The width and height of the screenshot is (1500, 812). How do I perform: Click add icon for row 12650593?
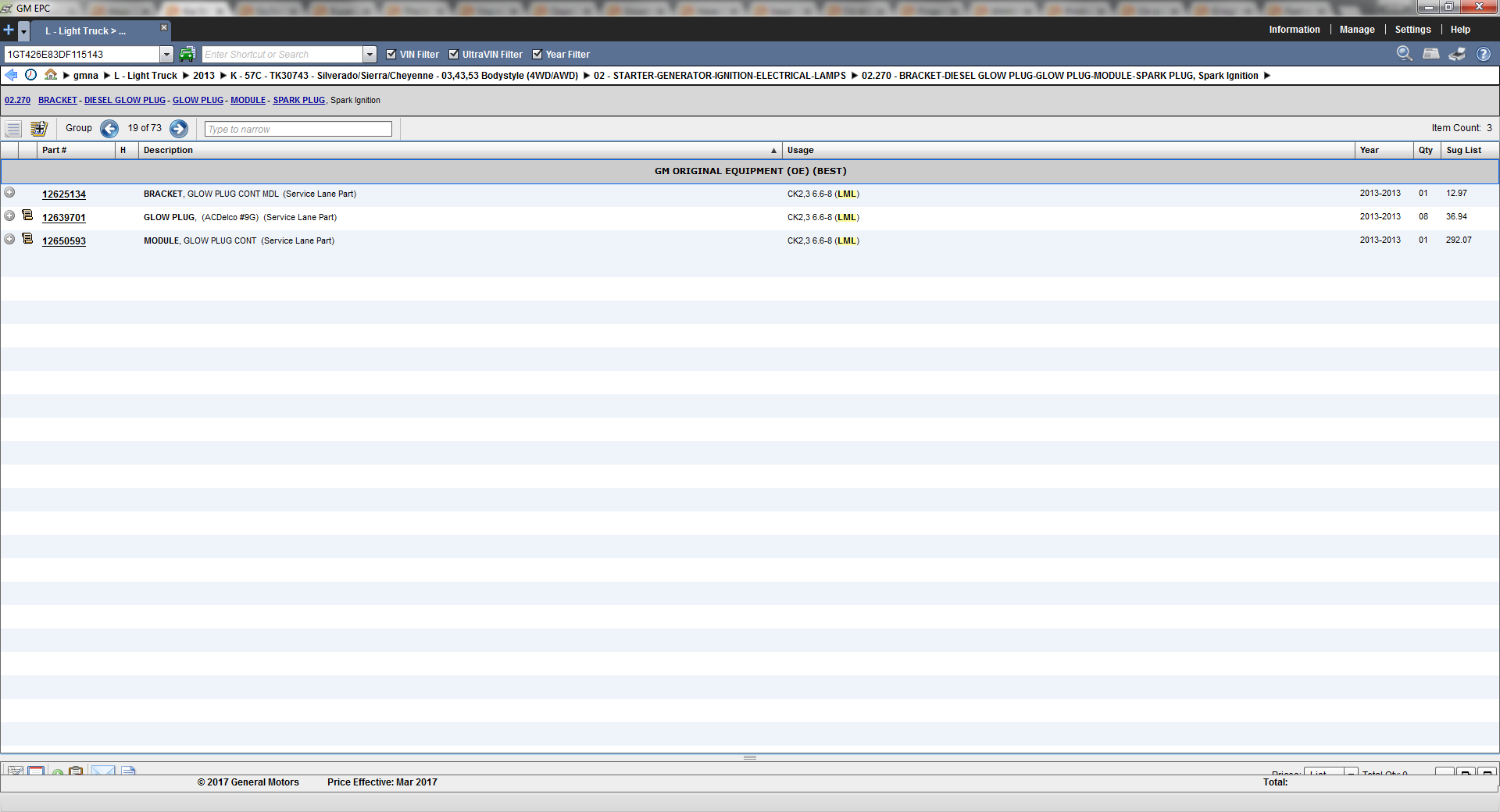[9, 239]
